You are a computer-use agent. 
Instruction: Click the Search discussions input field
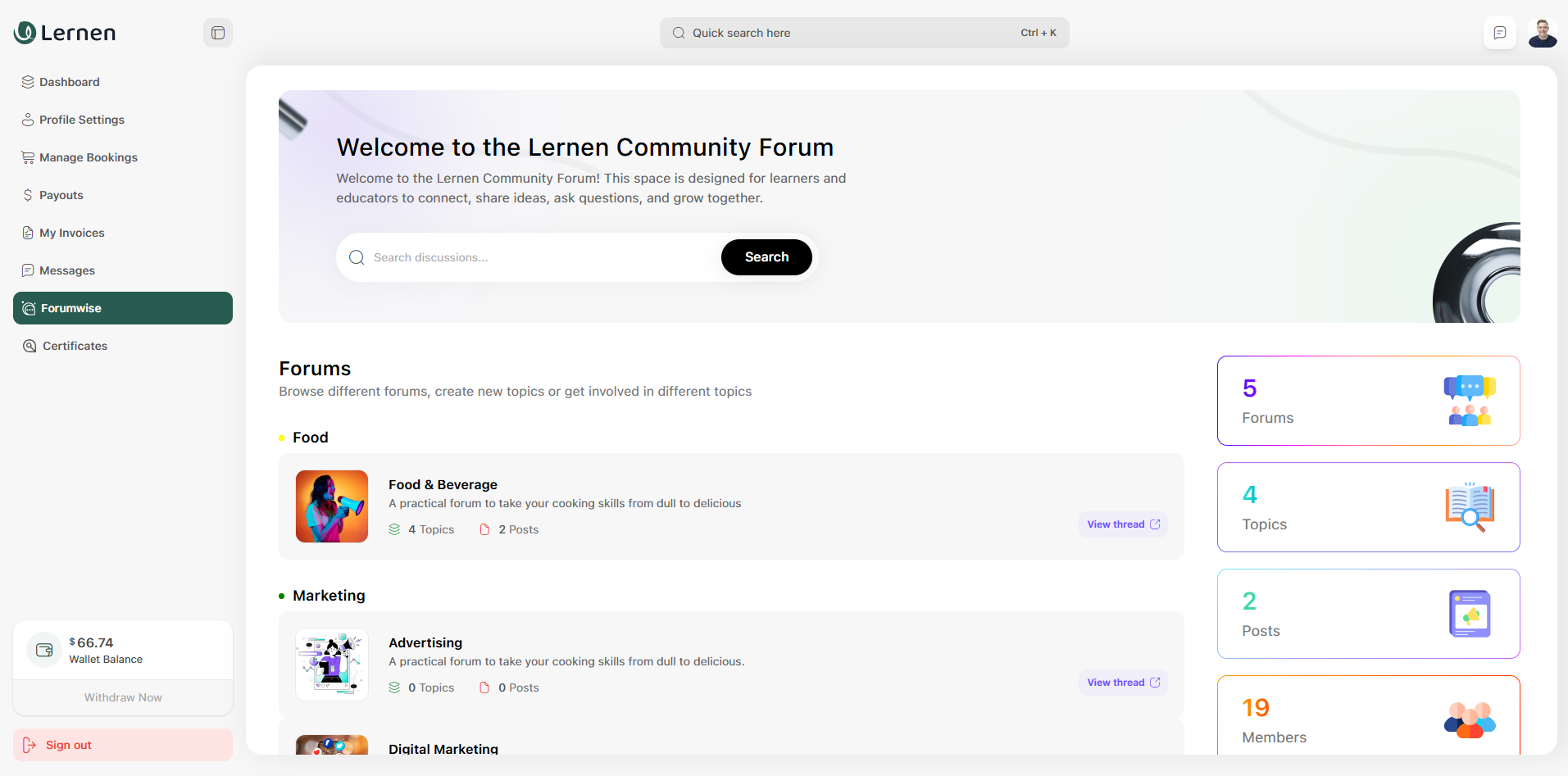tap(508, 256)
